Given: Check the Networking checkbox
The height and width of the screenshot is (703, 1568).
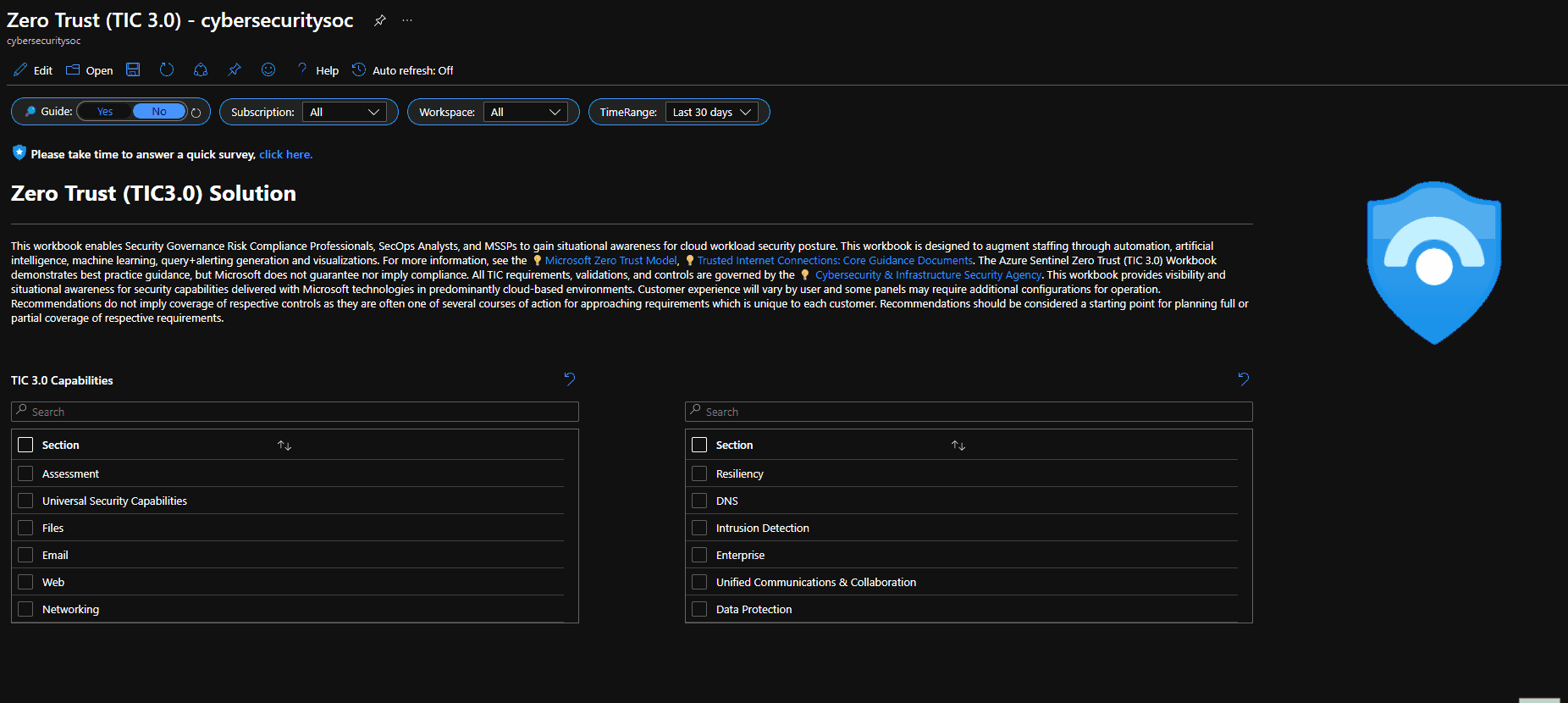Looking at the screenshot, I should 25,609.
